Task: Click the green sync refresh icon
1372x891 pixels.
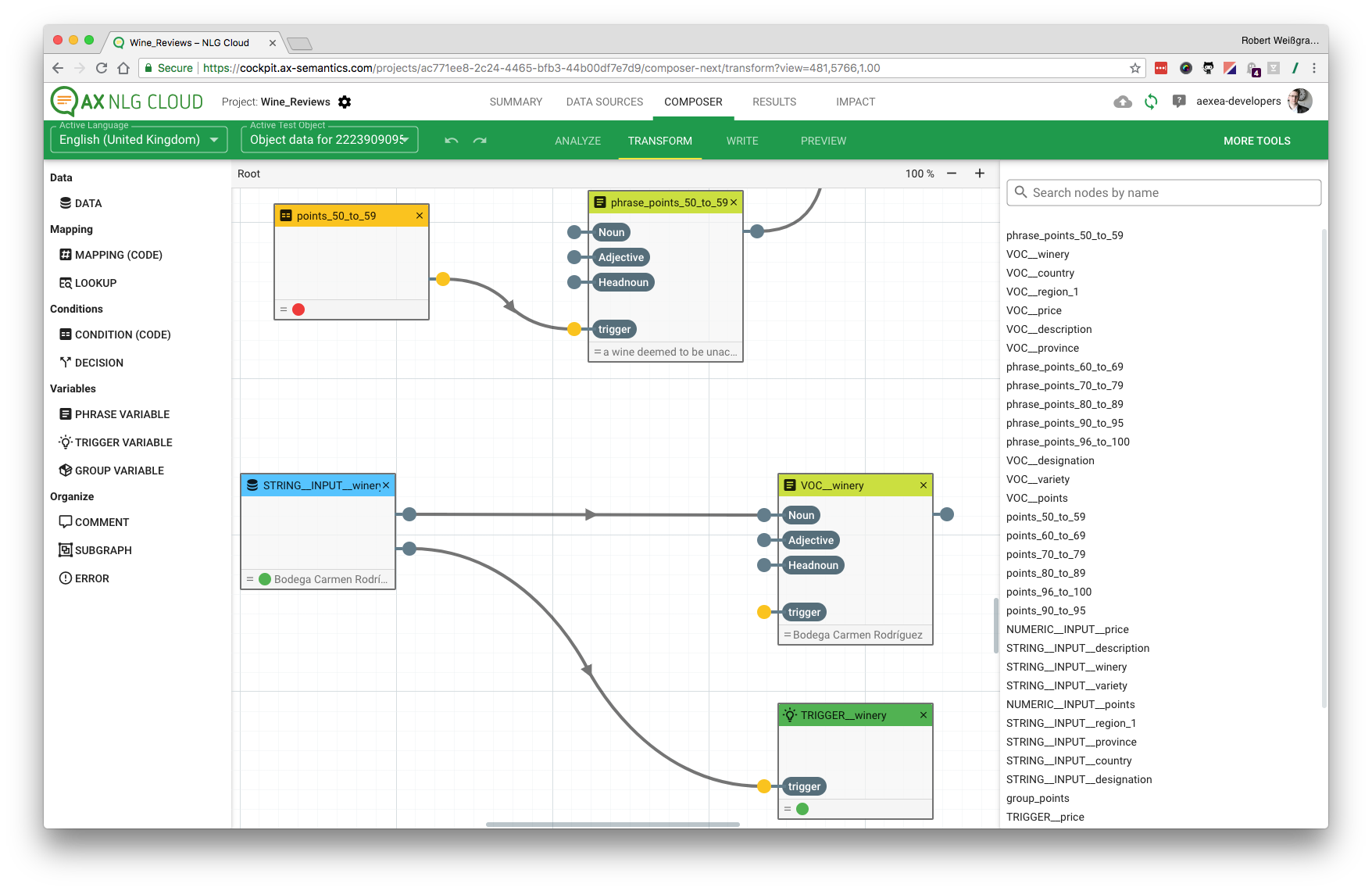Action: (1151, 102)
